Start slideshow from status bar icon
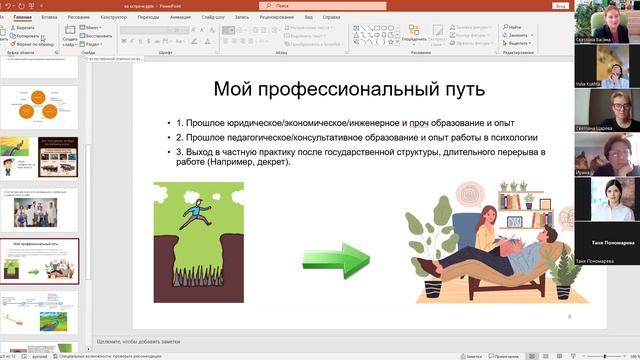 coord(573,356)
